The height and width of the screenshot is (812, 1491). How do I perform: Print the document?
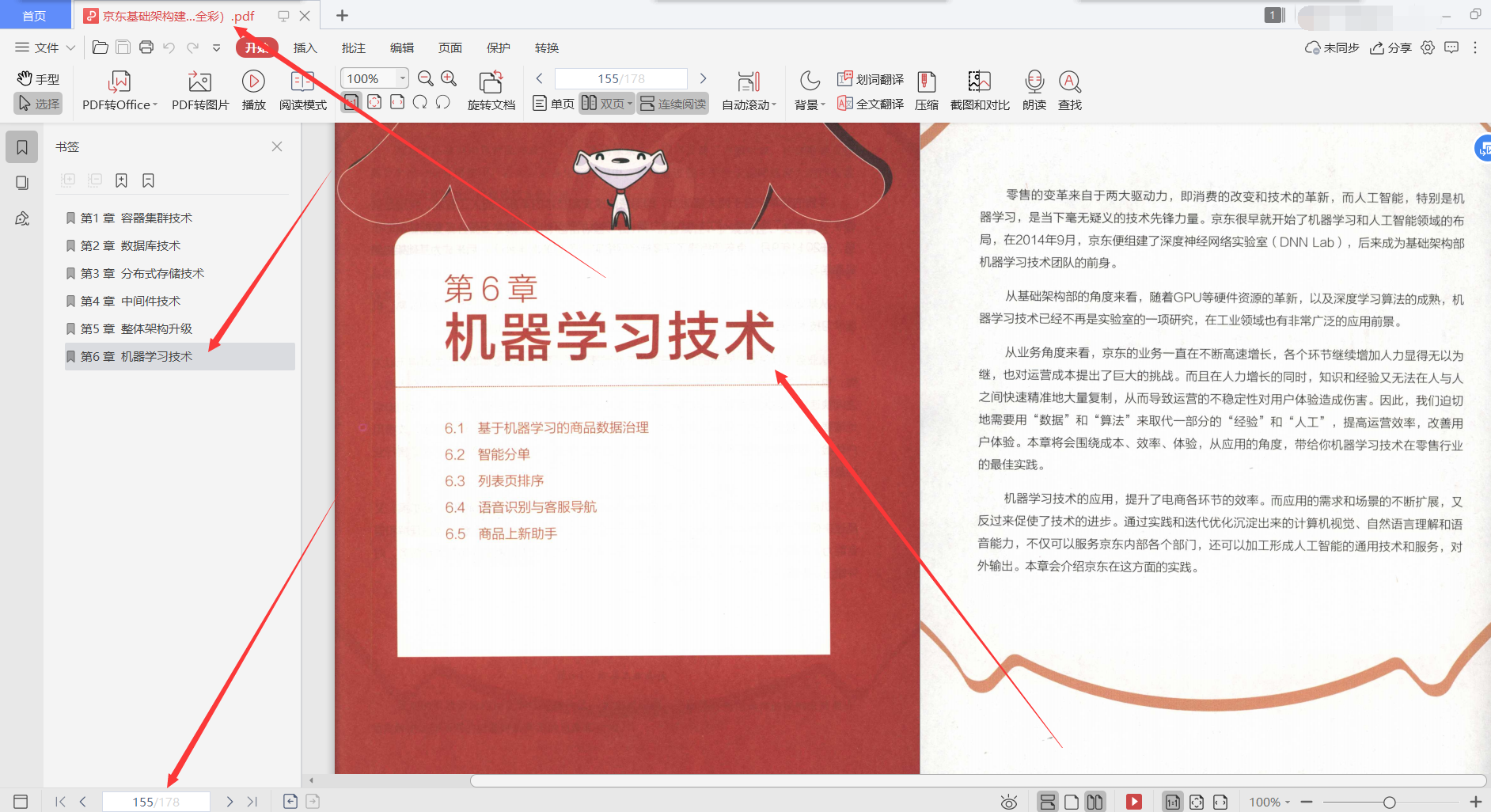146,47
